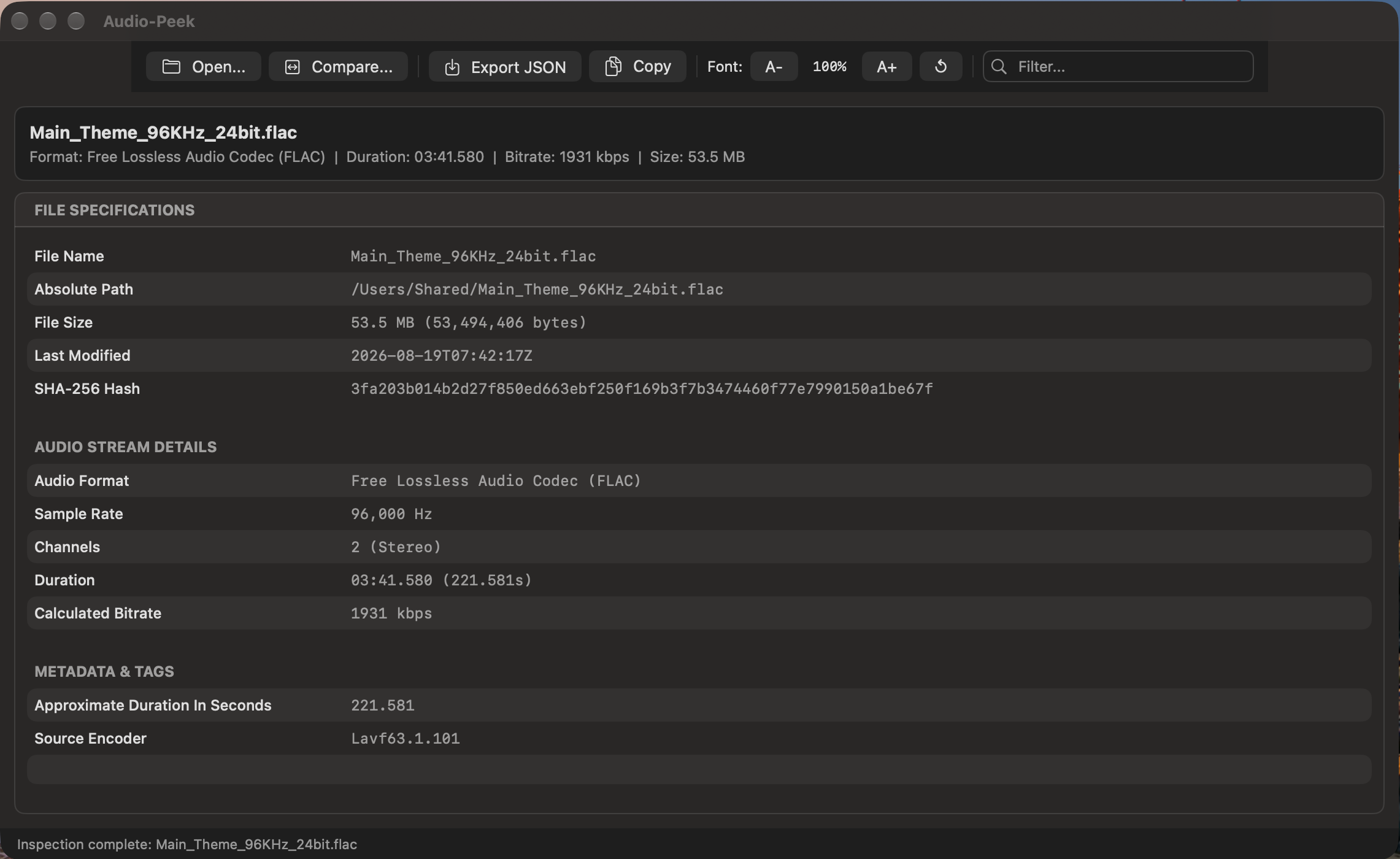Reset font size with circular arrow icon

pos(940,66)
